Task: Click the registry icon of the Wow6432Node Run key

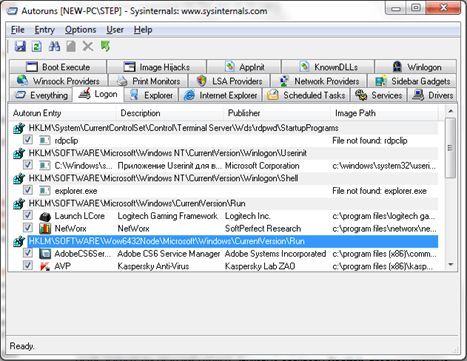Action: coord(19,241)
